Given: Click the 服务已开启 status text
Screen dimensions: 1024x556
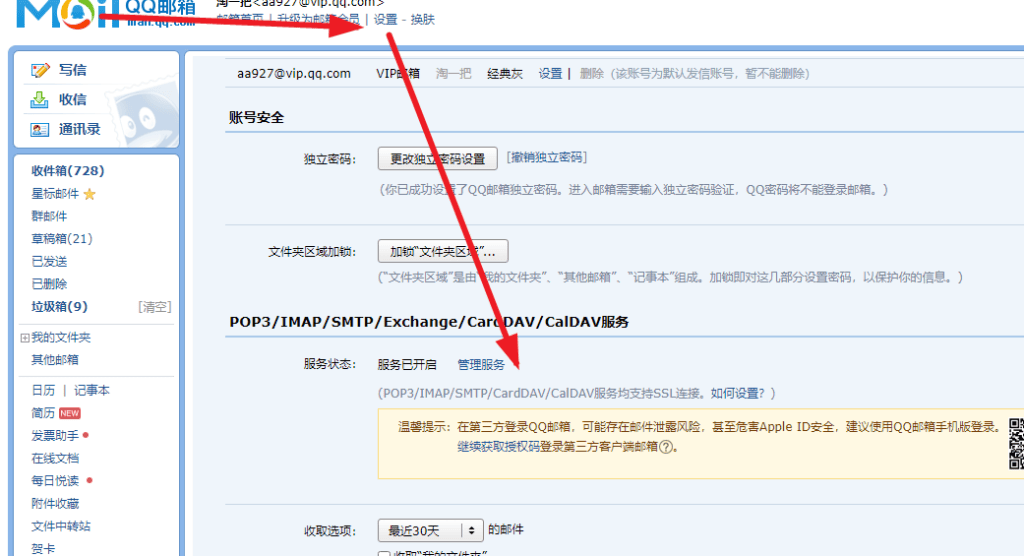Looking at the screenshot, I should point(407,365).
